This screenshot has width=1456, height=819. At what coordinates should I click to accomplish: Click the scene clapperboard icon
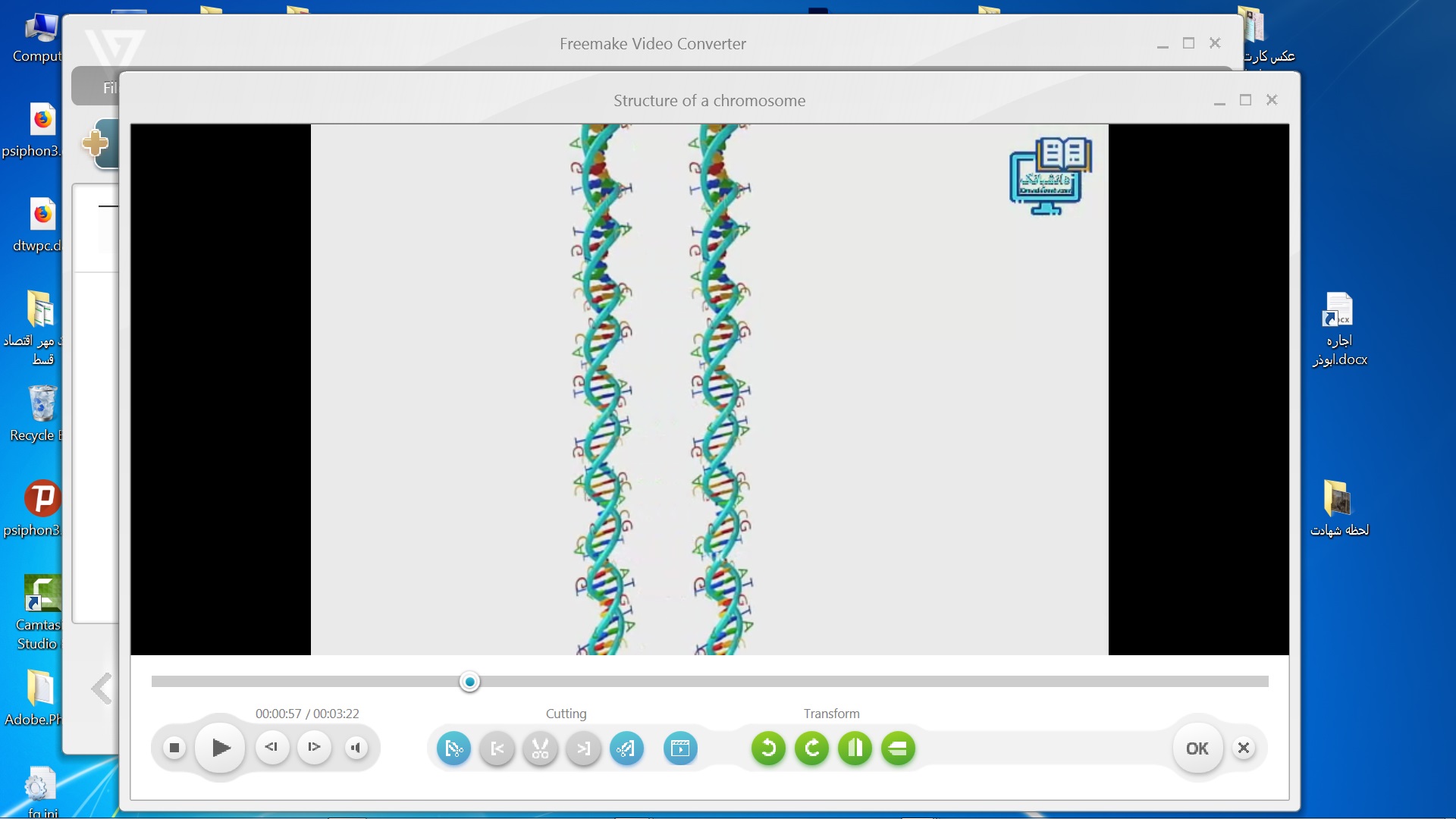coord(680,748)
